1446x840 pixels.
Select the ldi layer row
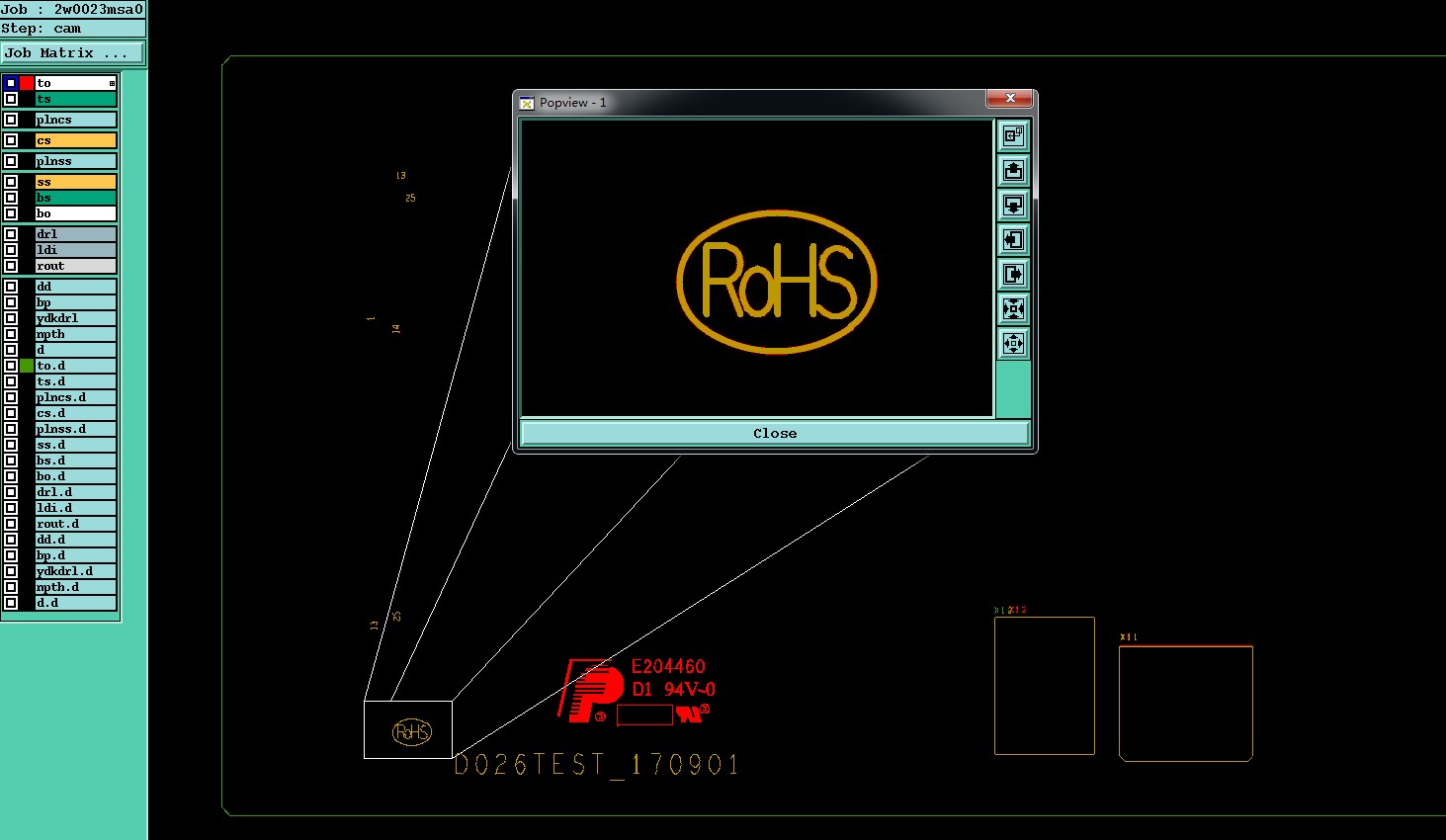click(76, 250)
